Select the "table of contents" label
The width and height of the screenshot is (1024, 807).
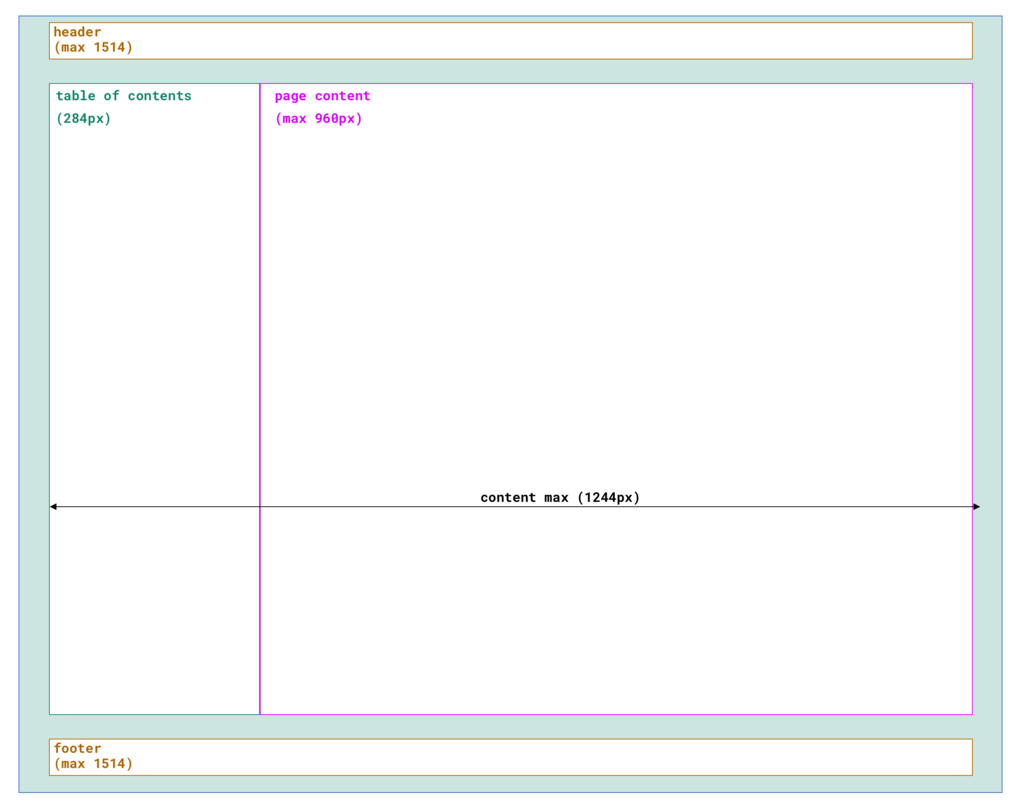123,96
